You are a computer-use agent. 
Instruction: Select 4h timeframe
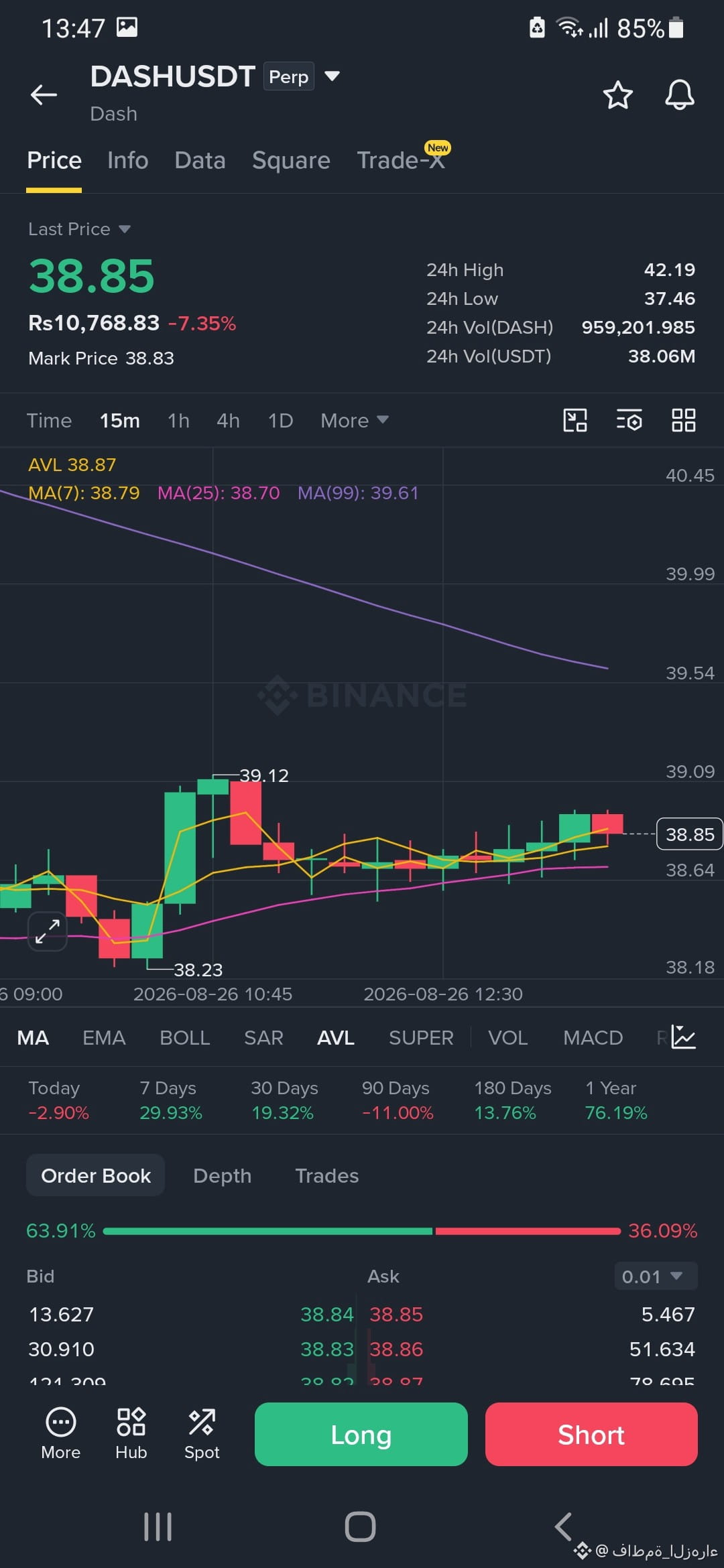(228, 420)
